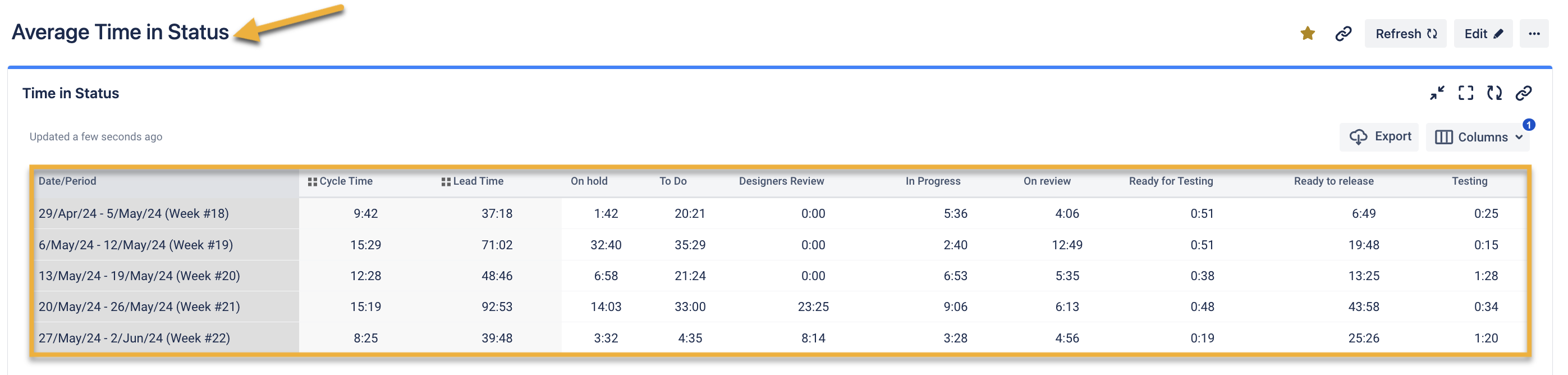Click the On hold column header
Viewport: 1568px width, 375px height.
pyautogui.click(x=589, y=181)
